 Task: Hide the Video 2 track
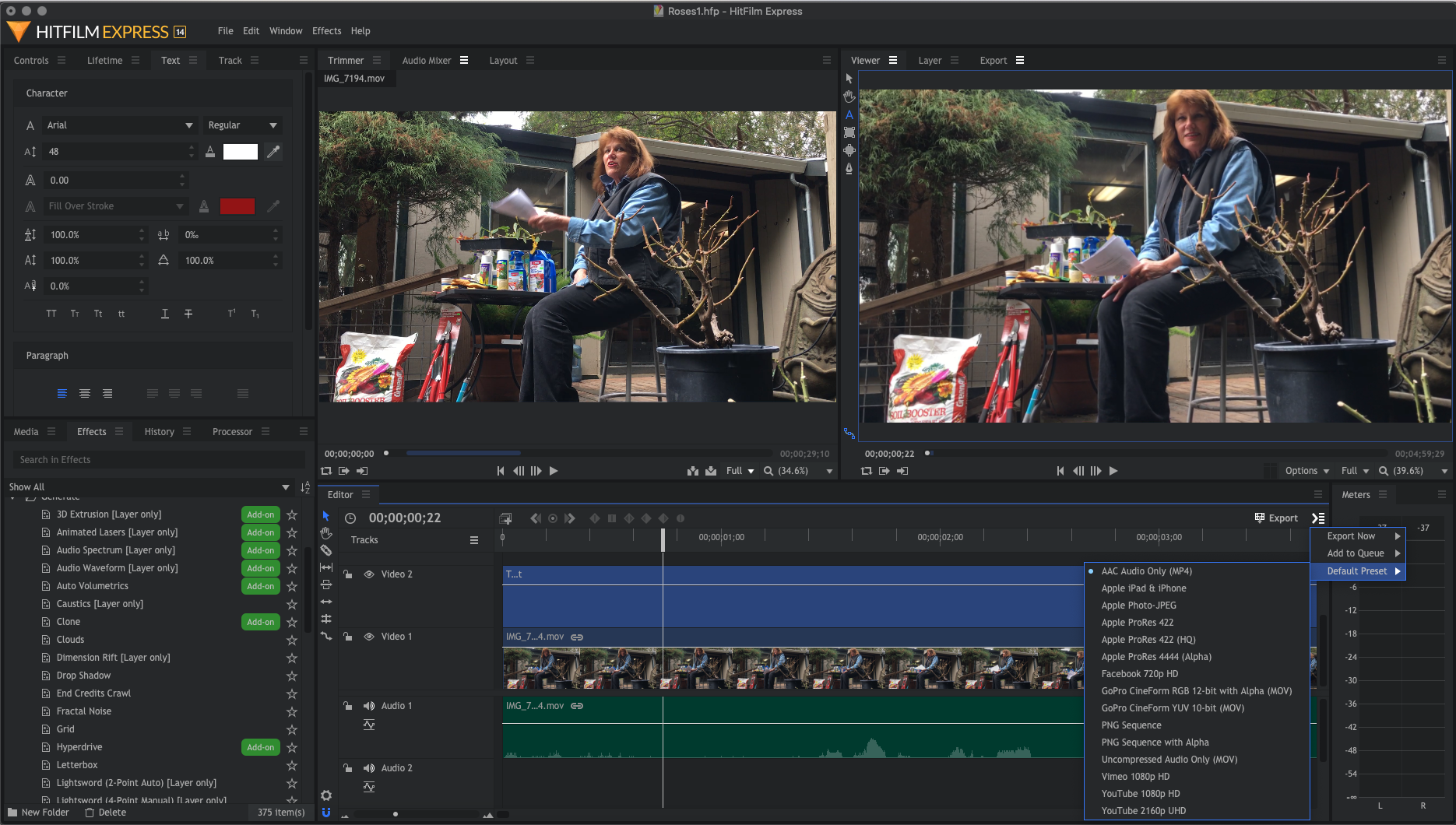point(369,574)
